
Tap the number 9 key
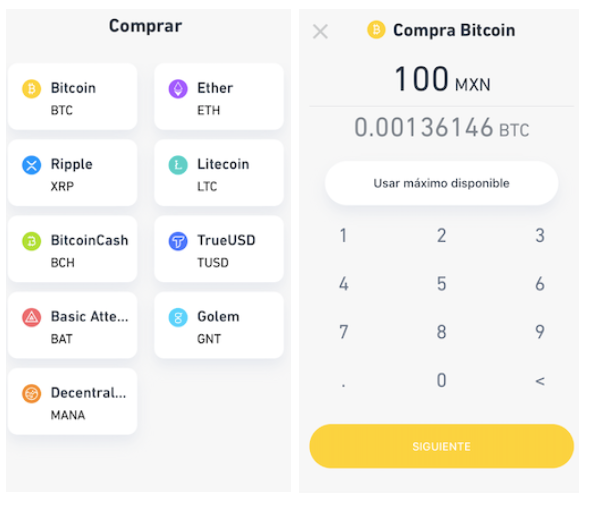pos(540,332)
